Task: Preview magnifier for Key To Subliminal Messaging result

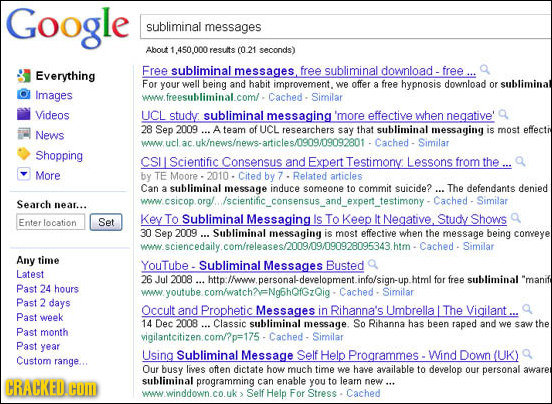Action: click(x=515, y=218)
